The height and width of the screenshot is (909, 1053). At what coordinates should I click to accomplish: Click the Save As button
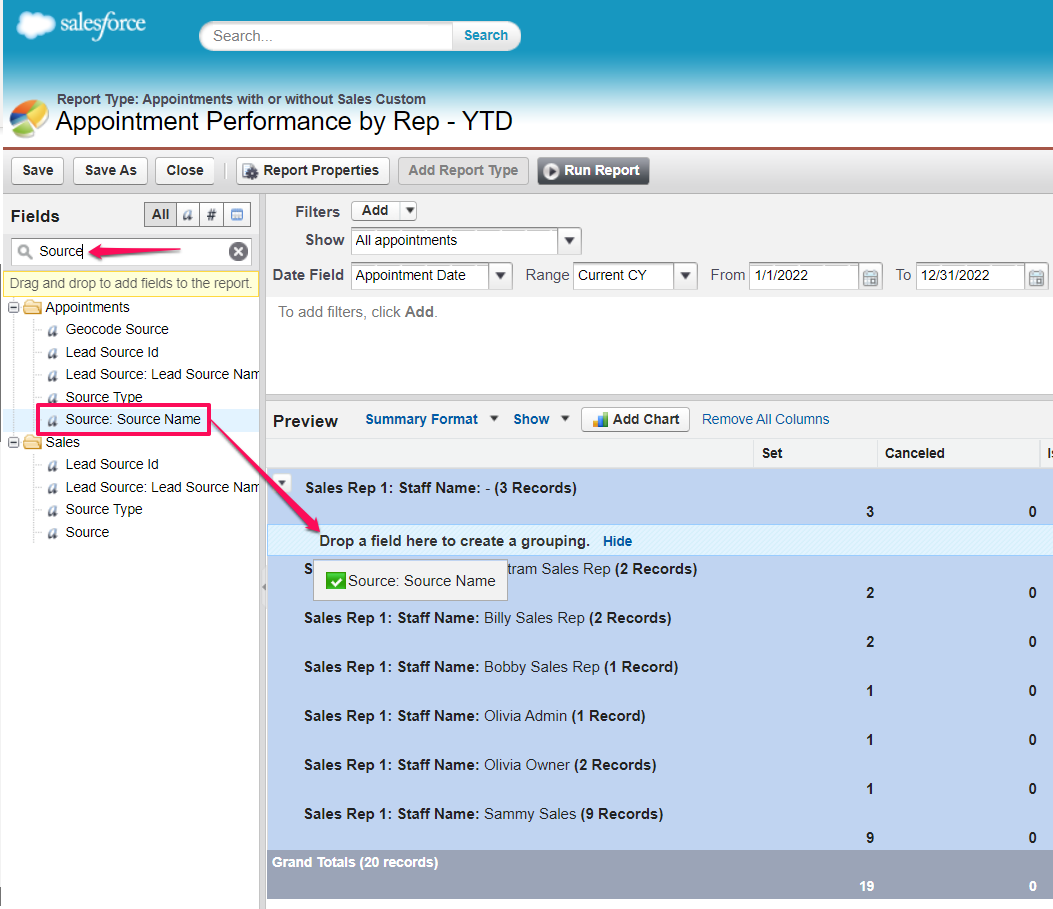[111, 171]
